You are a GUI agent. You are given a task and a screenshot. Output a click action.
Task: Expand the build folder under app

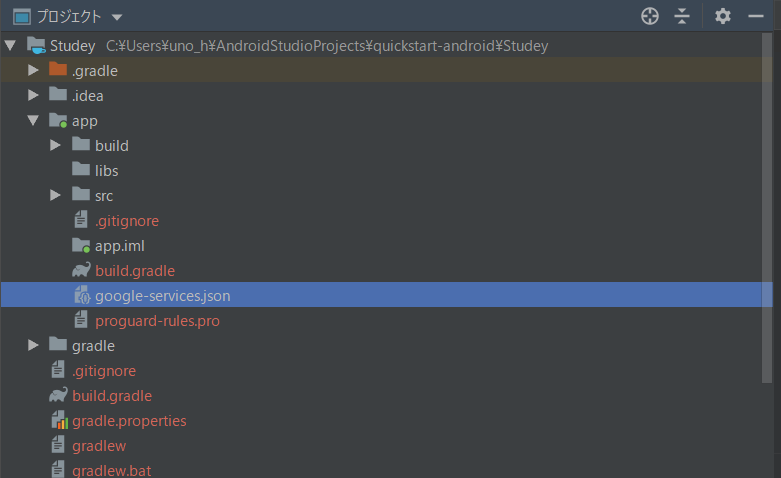55,145
